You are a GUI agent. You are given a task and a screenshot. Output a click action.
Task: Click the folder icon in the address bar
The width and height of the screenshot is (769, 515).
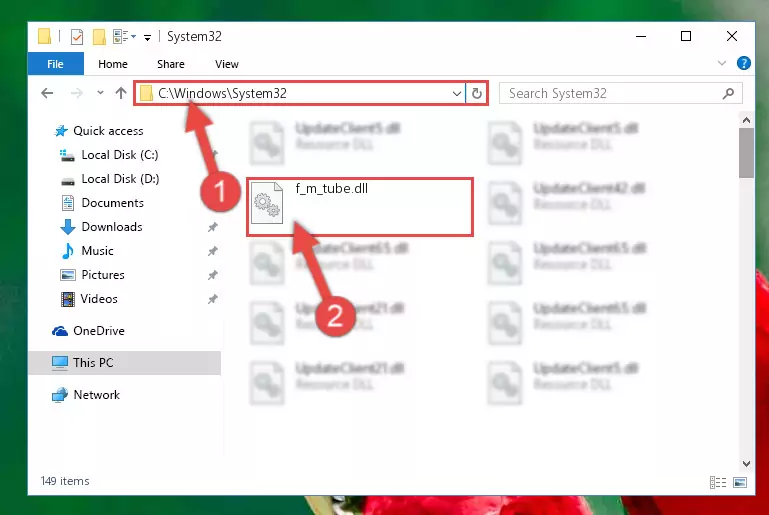[x=146, y=93]
